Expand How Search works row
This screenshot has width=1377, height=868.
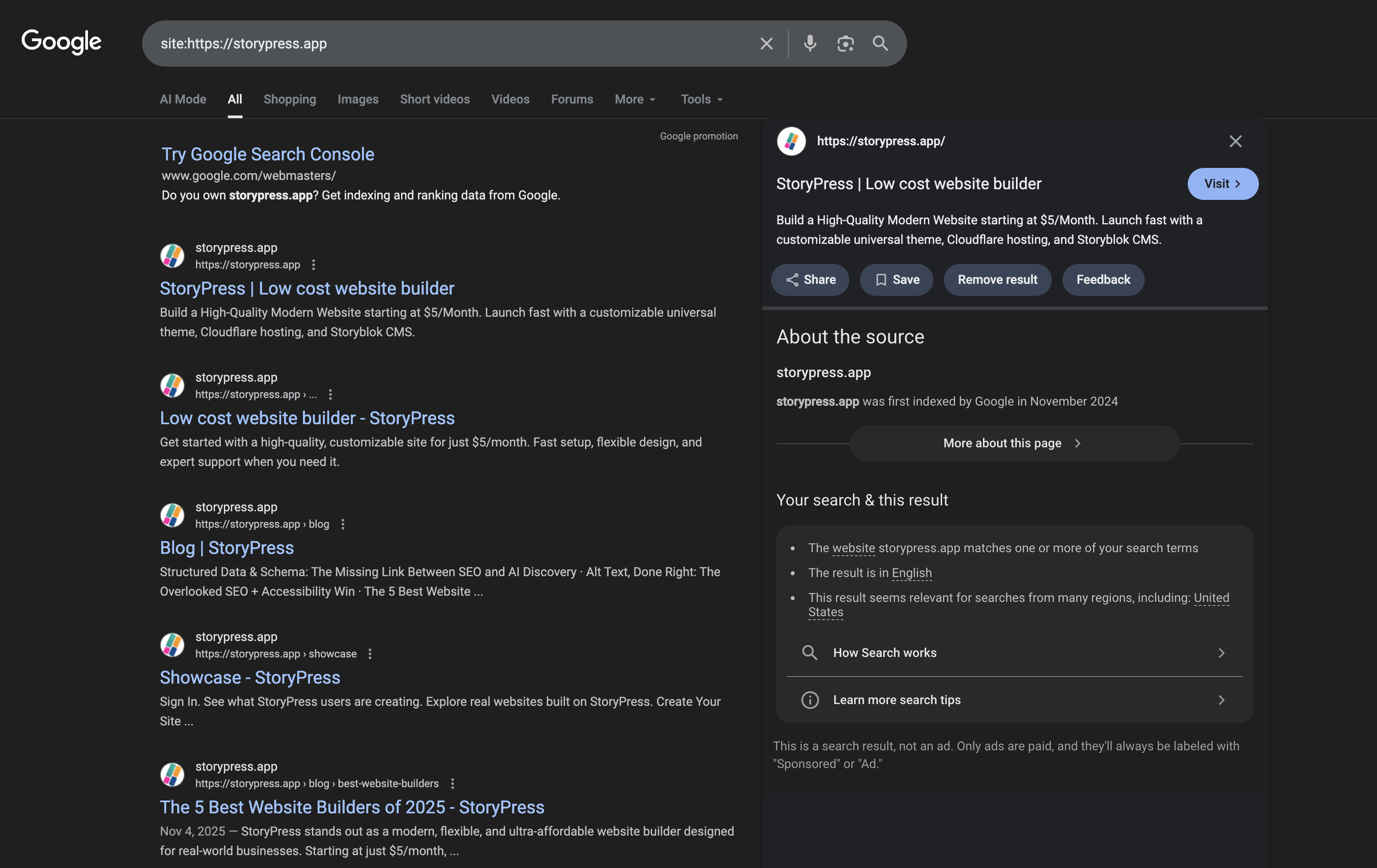[x=1015, y=653]
